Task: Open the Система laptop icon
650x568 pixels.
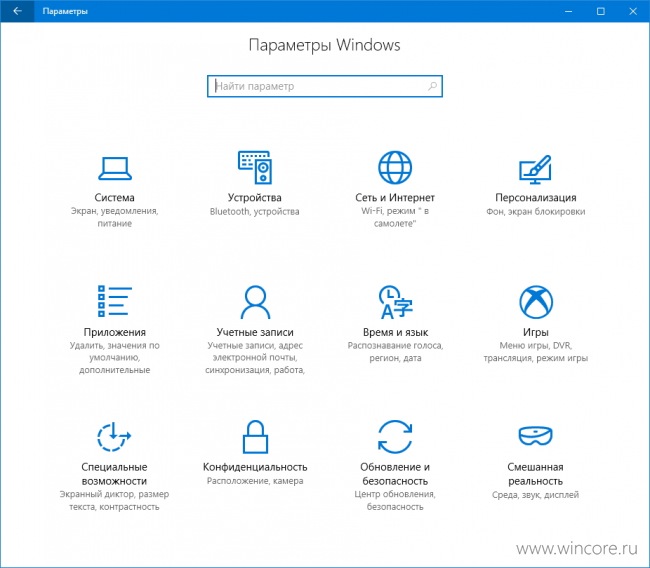Action: click(115, 168)
